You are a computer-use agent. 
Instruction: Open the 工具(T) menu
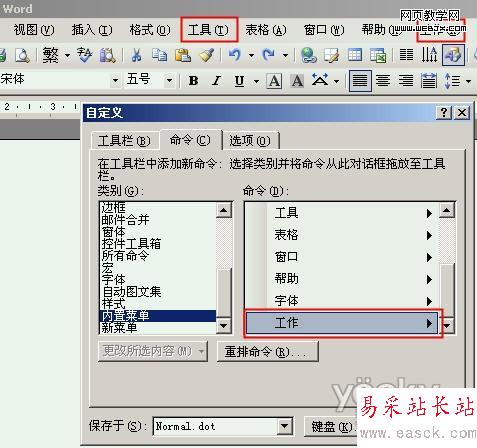pyautogui.click(x=209, y=30)
